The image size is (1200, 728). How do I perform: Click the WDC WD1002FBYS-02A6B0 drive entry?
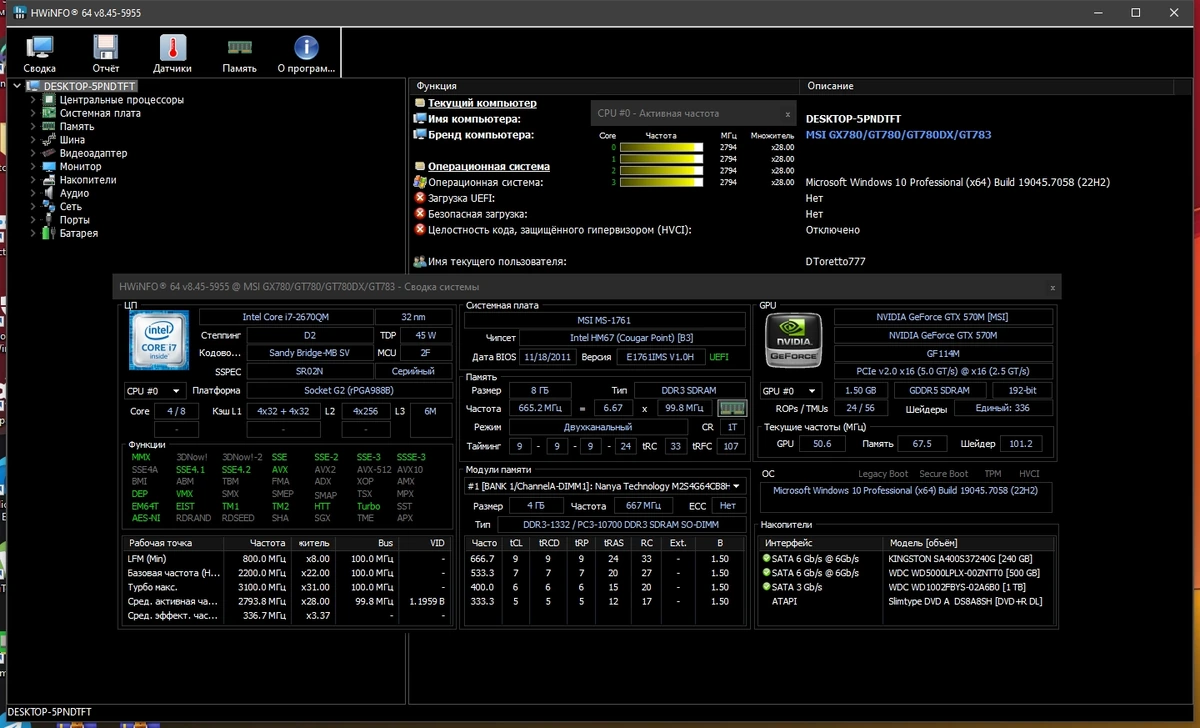(x=956, y=587)
